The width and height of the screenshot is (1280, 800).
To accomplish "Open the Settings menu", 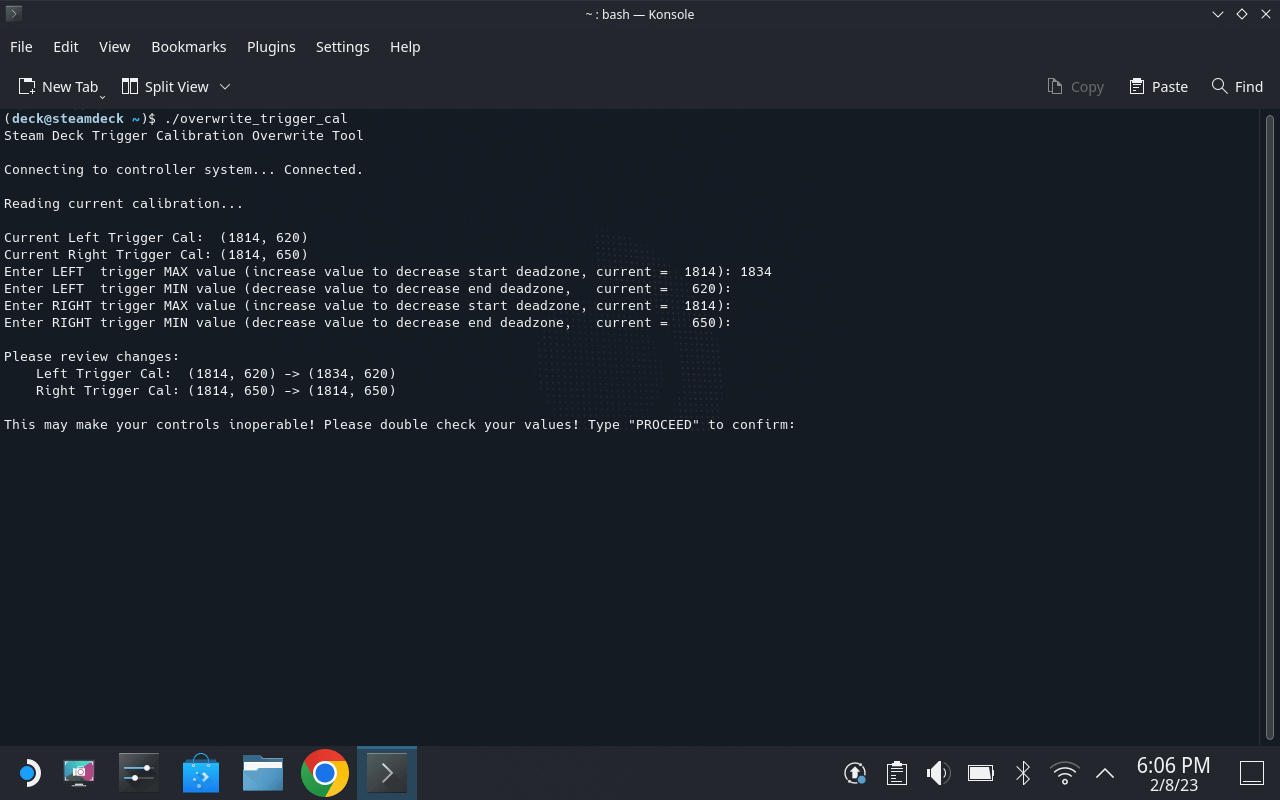I will (x=343, y=47).
